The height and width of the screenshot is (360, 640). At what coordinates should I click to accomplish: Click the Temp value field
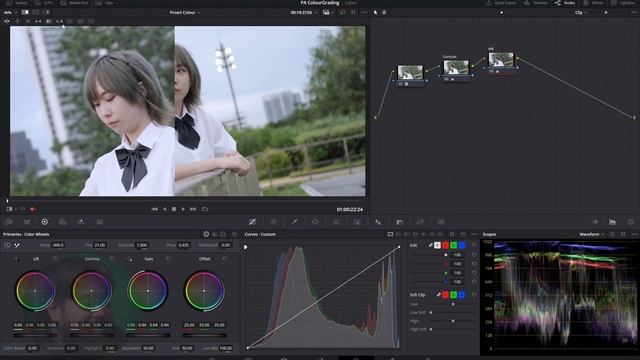pos(58,245)
